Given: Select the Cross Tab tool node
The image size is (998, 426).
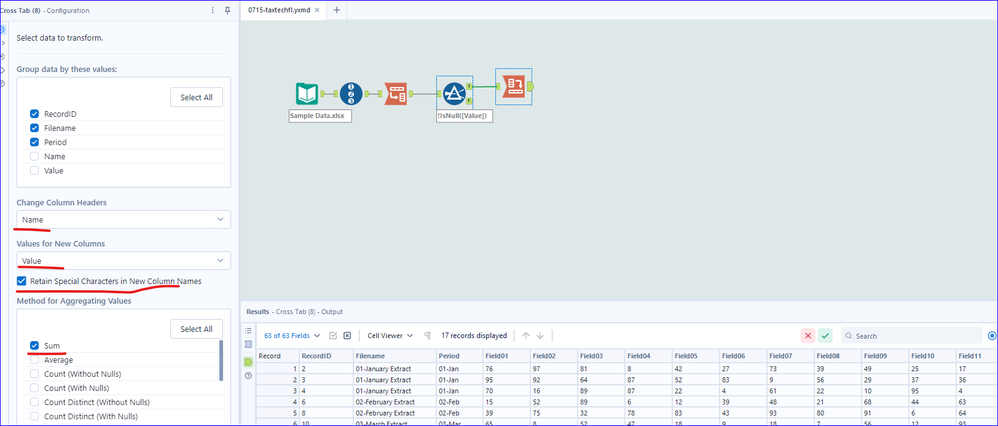Looking at the screenshot, I should [x=513, y=86].
